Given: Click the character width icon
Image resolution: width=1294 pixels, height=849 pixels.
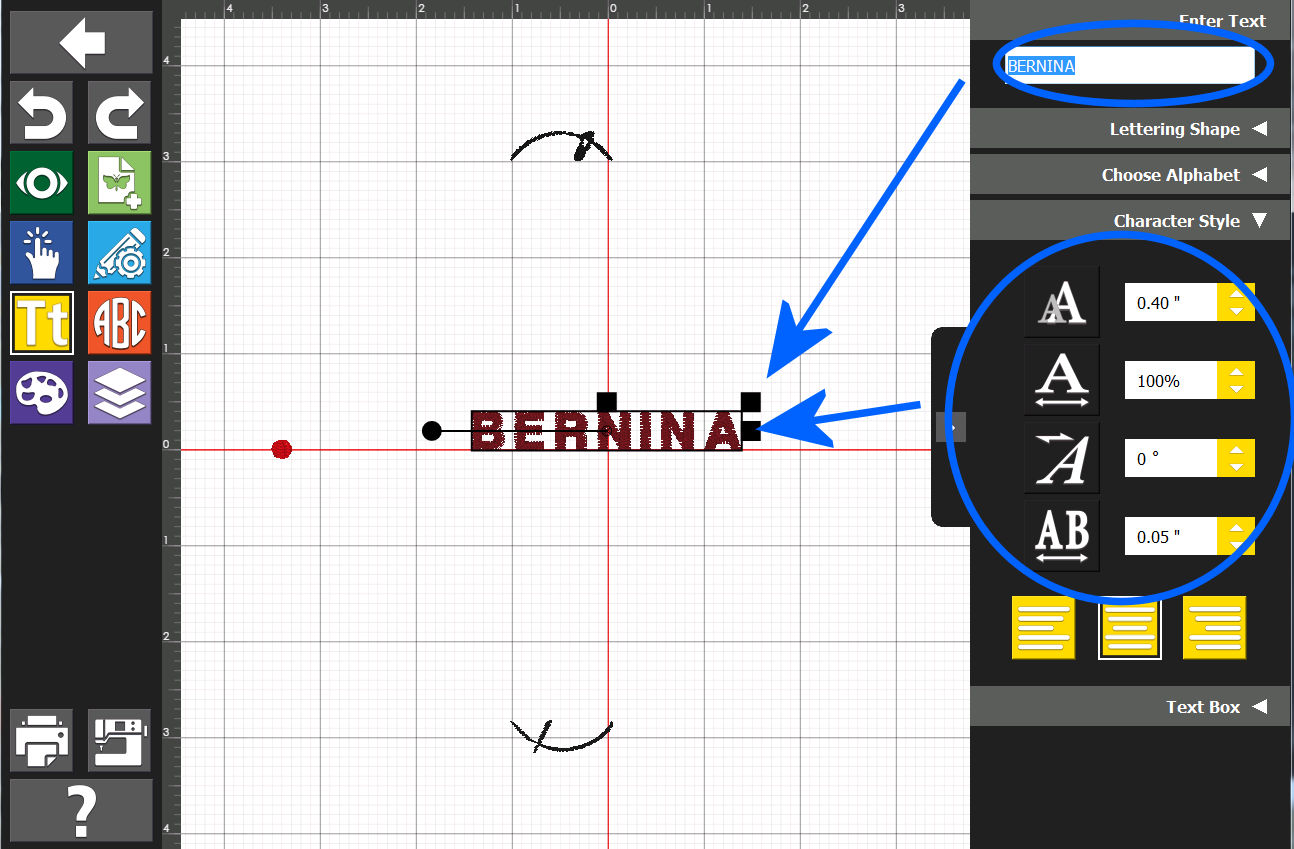Looking at the screenshot, I should tap(1061, 380).
